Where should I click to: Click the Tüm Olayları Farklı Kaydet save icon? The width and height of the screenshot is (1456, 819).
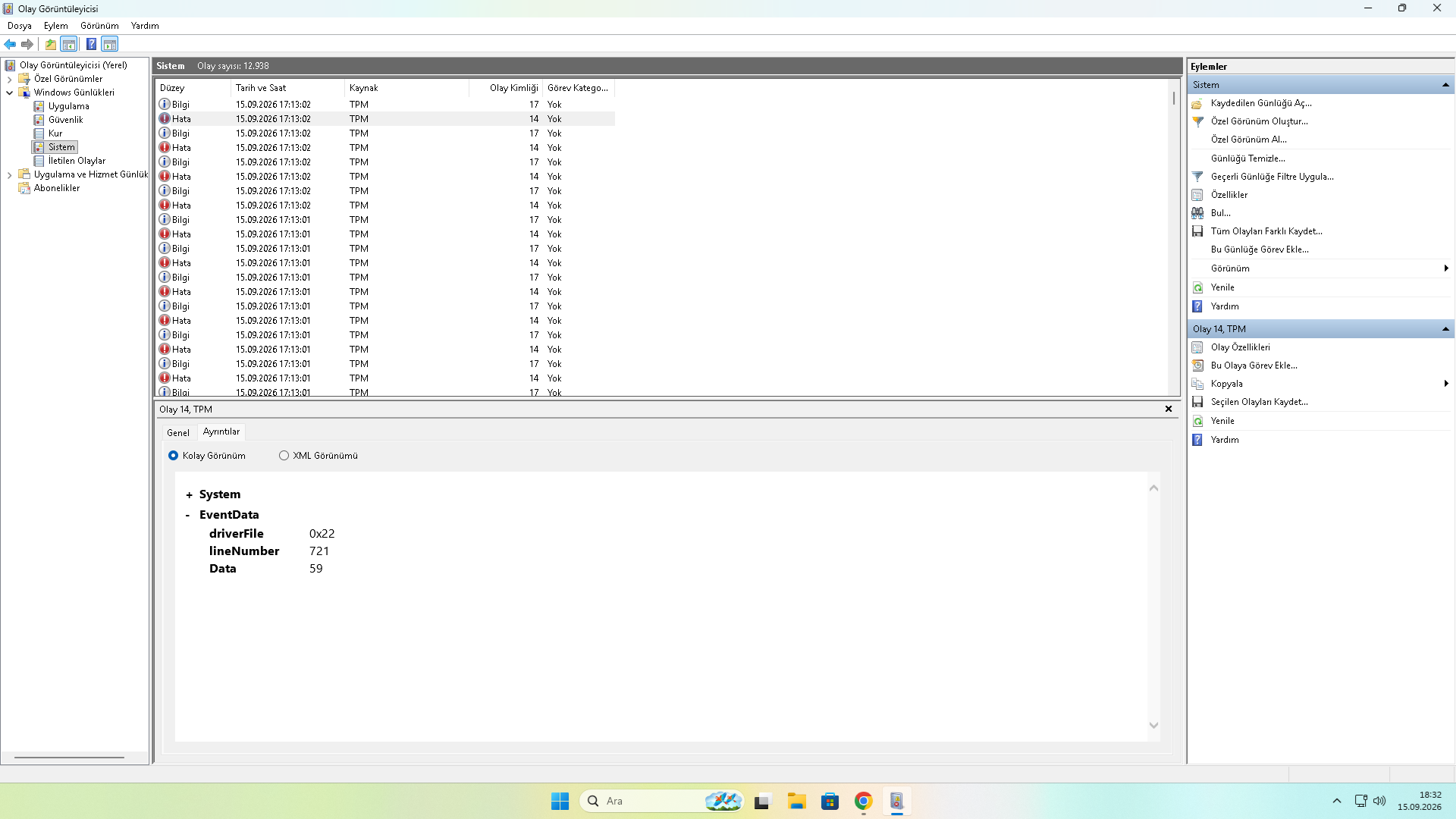pyautogui.click(x=1197, y=231)
